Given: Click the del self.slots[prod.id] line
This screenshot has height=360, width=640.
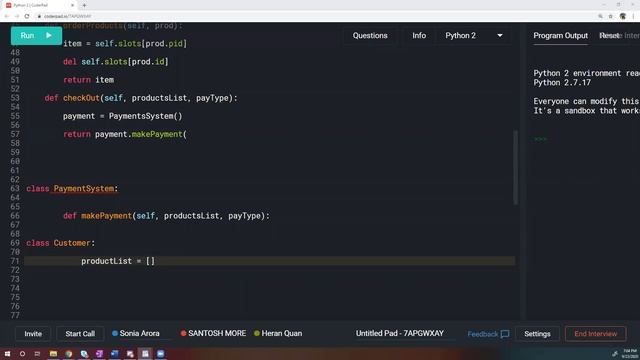Looking at the screenshot, I should [x=116, y=62].
